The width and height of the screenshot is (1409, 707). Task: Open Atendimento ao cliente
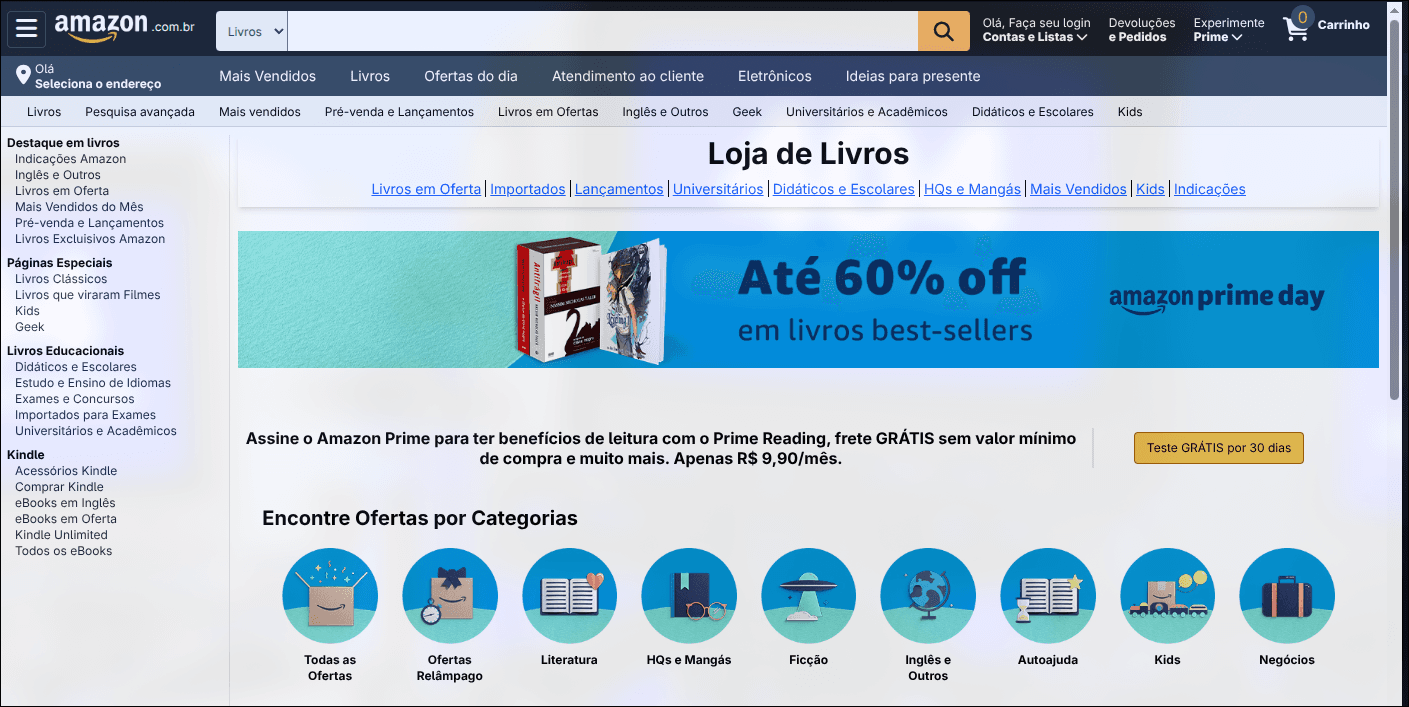[628, 76]
